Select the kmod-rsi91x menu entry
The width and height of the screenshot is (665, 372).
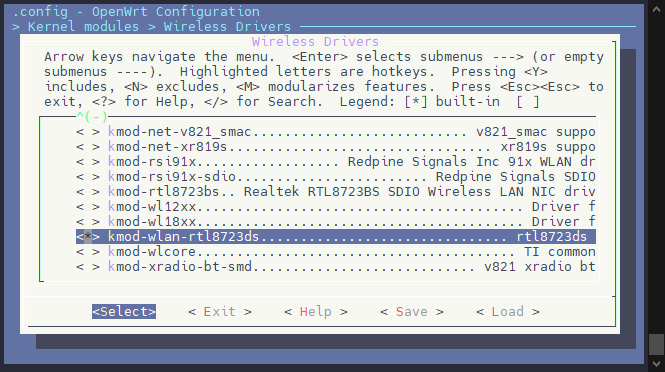click(x=336, y=162)
